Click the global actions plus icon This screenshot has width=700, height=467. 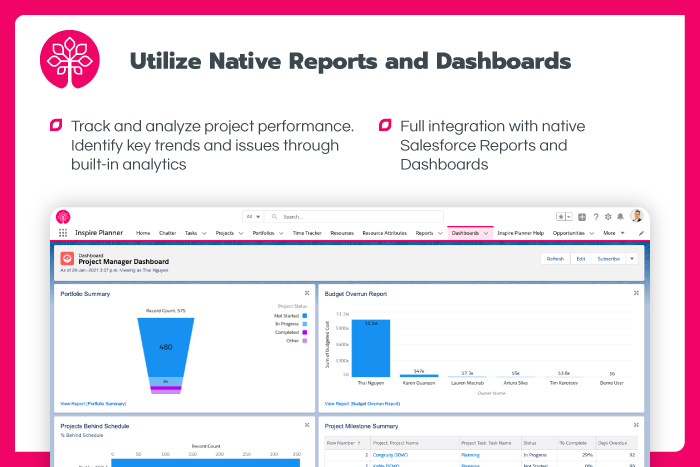tap(582, 217)
